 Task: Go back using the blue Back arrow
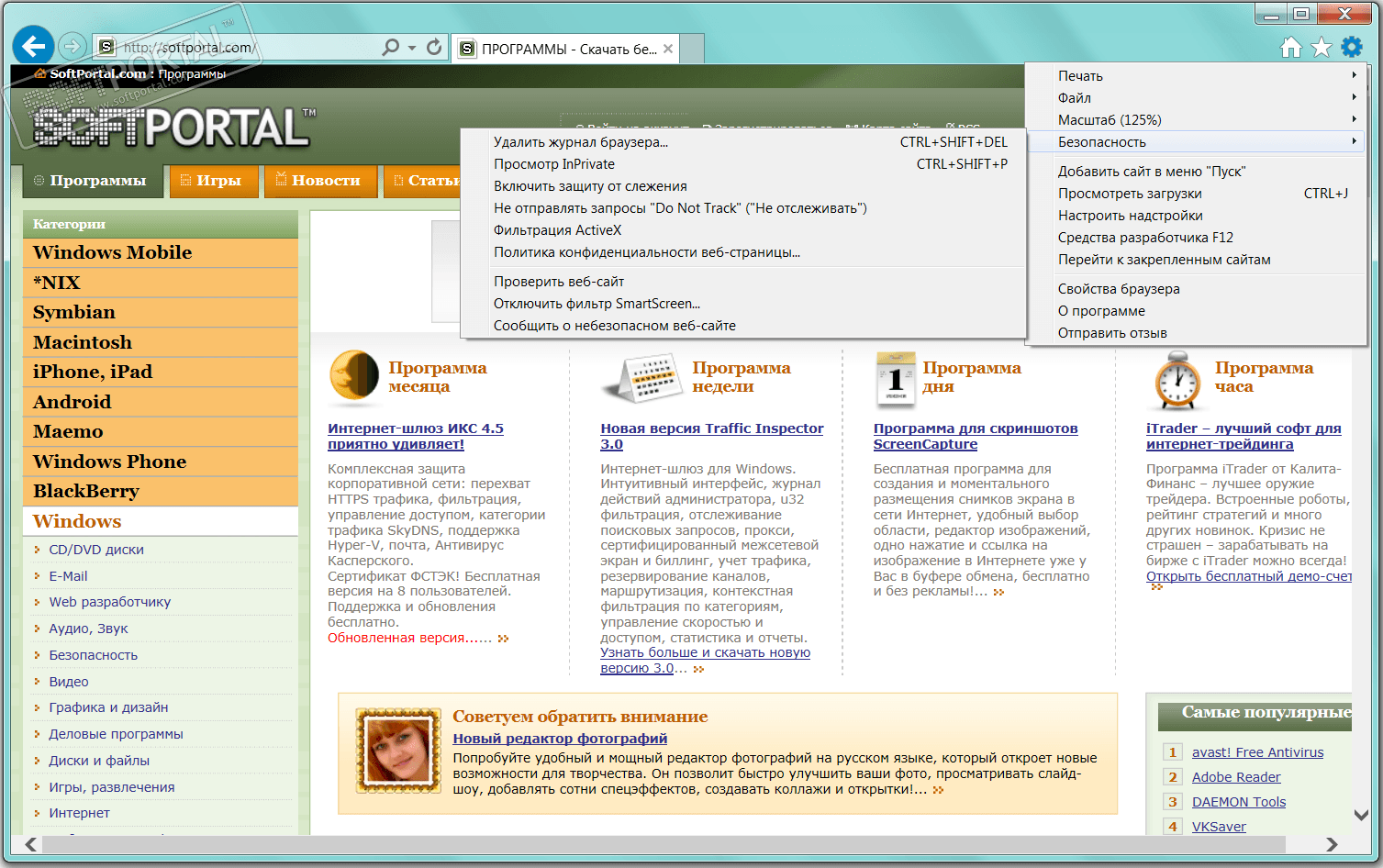34,46
